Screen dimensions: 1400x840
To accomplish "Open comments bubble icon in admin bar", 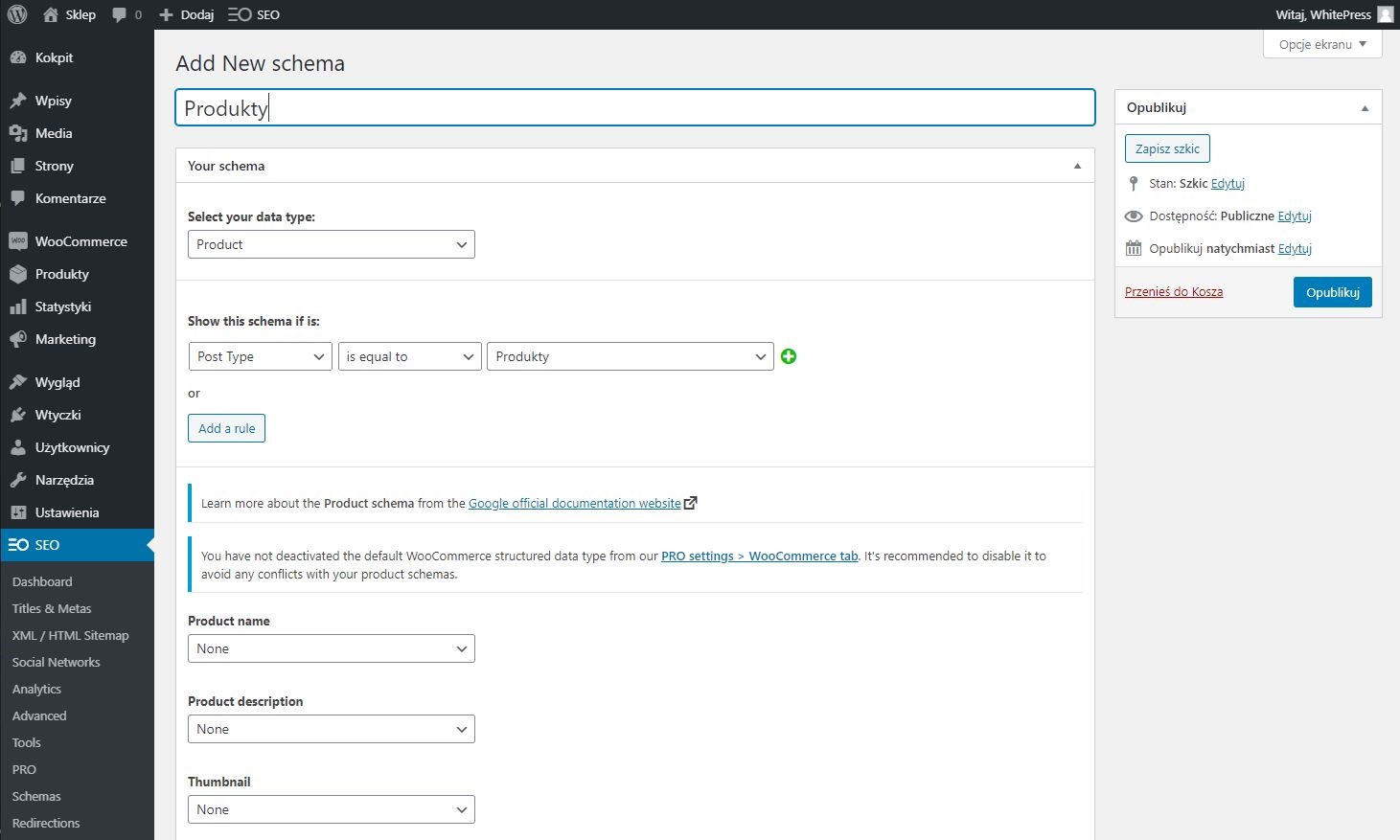I will [x=119, y=14].
